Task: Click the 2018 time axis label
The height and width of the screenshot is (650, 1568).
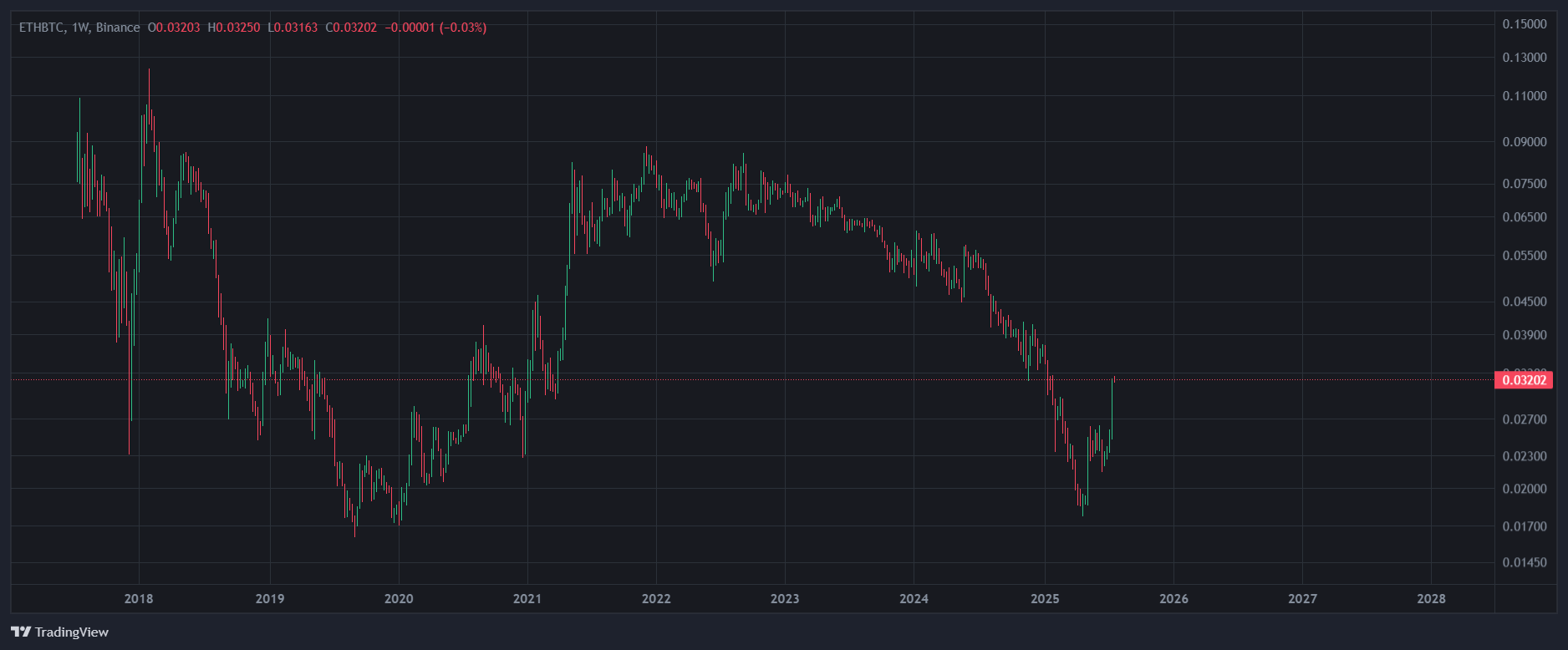Action: click(139, 598)
